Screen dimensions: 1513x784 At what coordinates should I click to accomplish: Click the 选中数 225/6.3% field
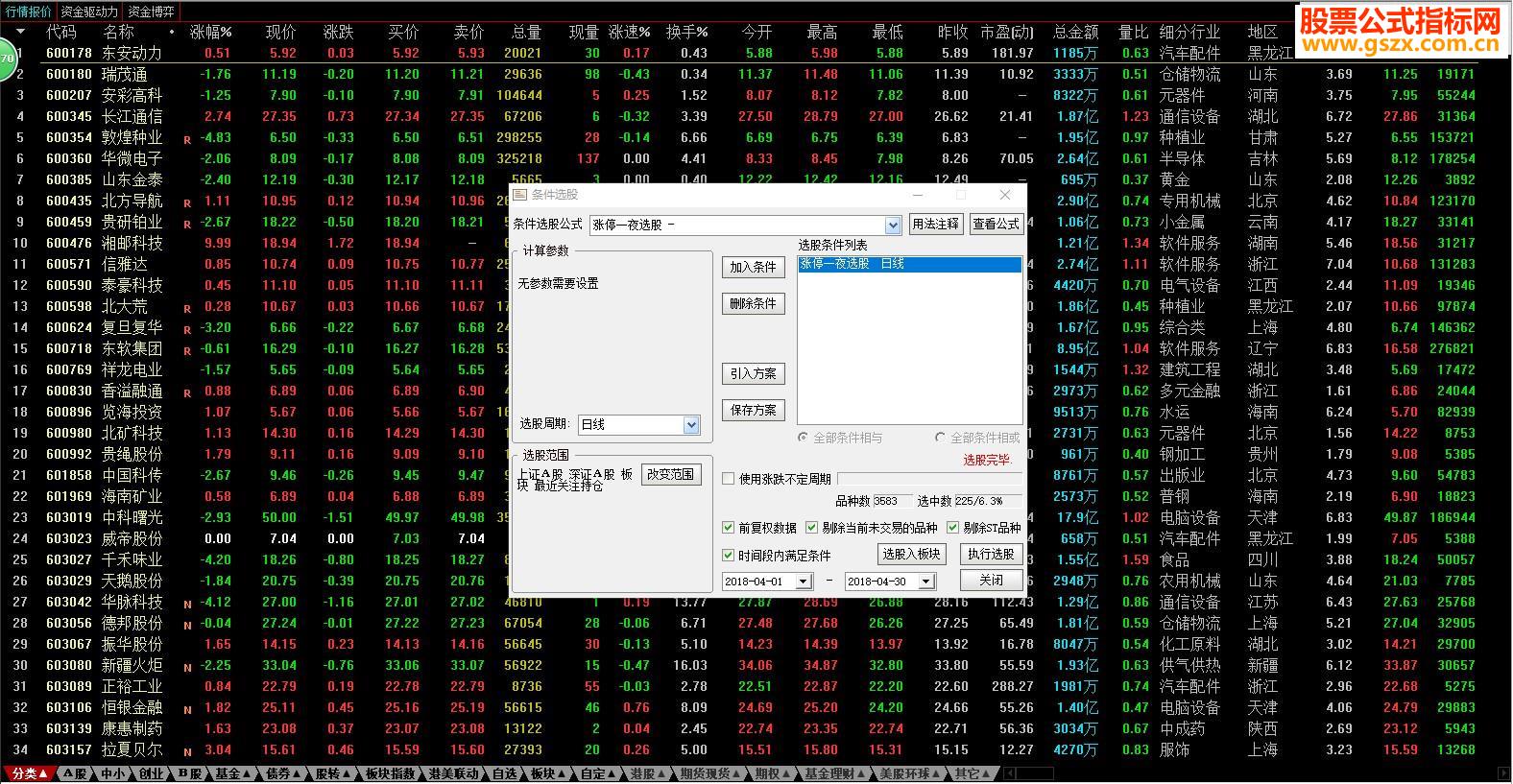[x=988, y=501]
